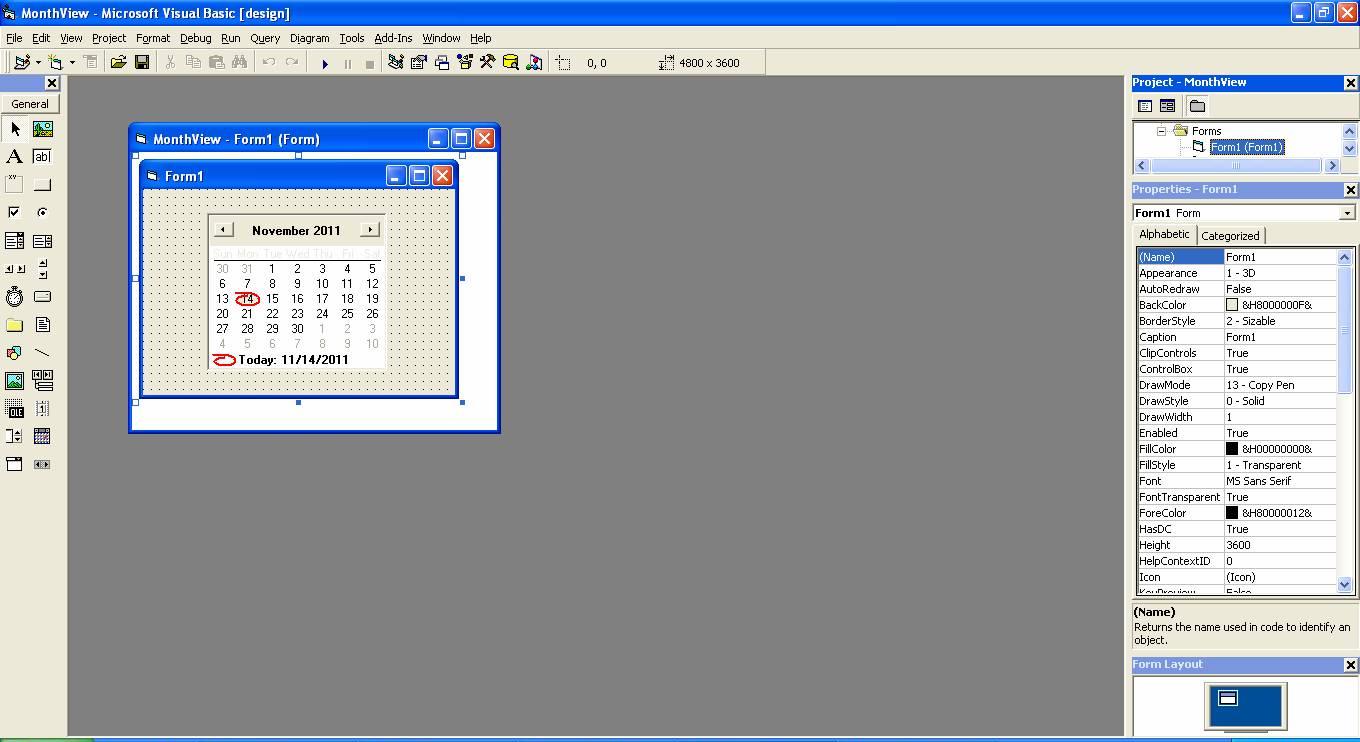Collapse the Forms folder in project tree
The image size is (1360, 742).
click(1162, 131)
